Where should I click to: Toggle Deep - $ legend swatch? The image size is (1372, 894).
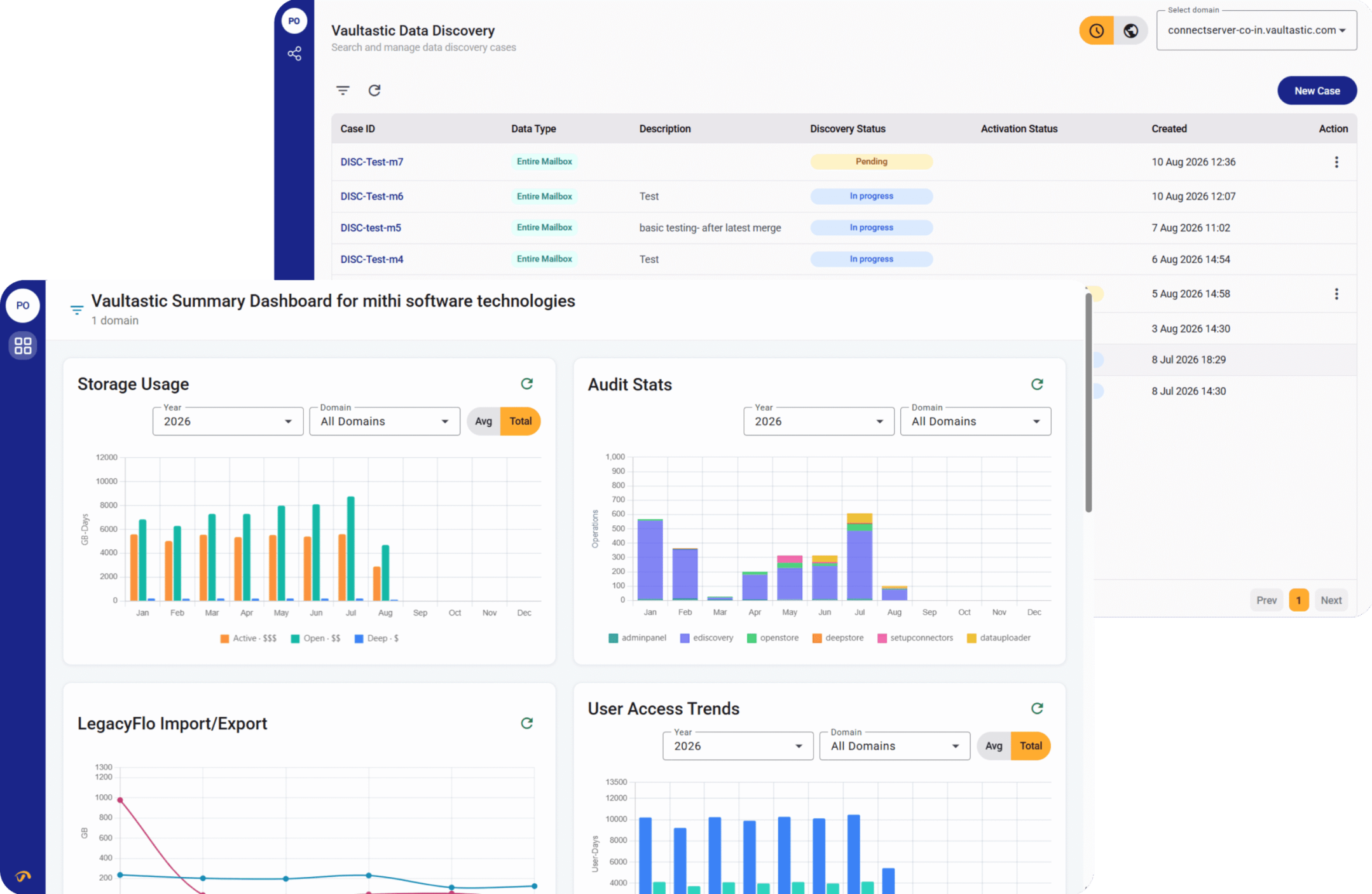[359, 638]
